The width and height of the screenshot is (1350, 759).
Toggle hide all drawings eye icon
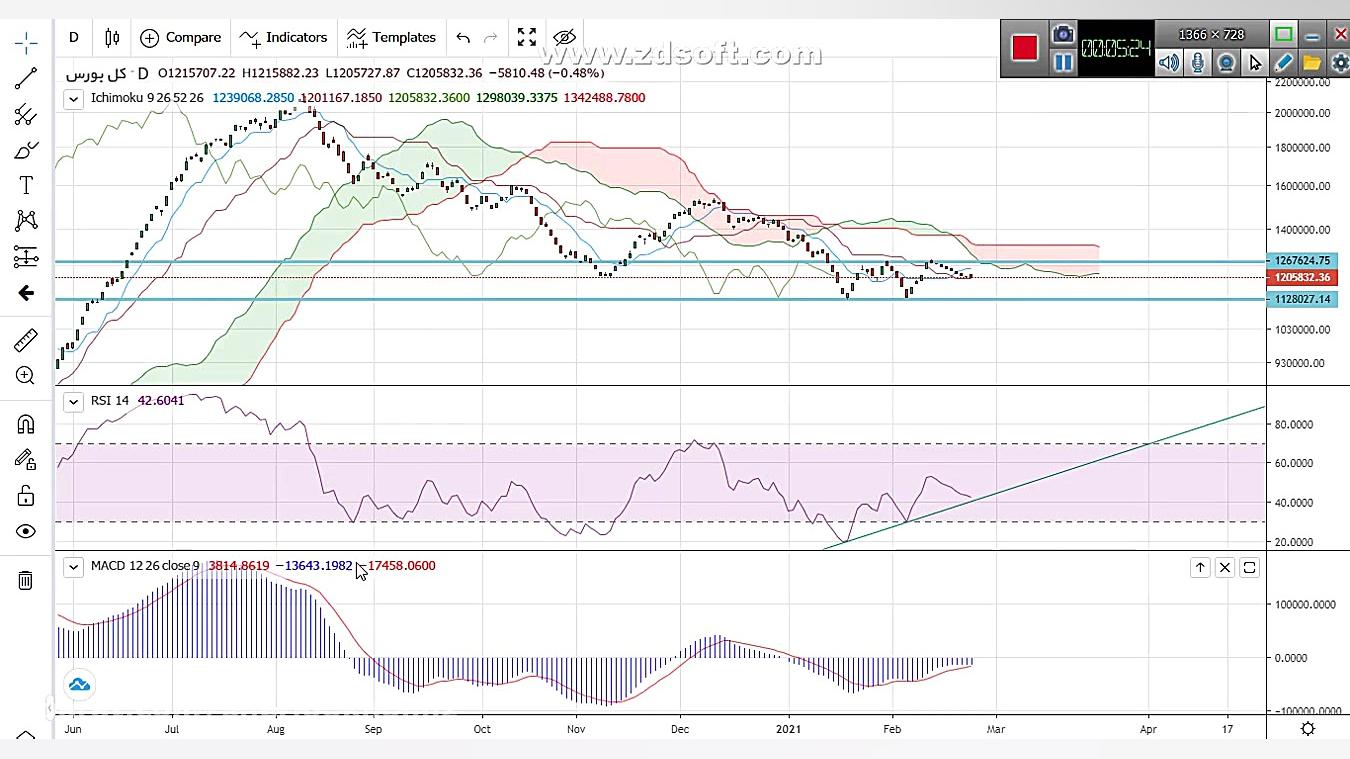click(x=564, y=37)
